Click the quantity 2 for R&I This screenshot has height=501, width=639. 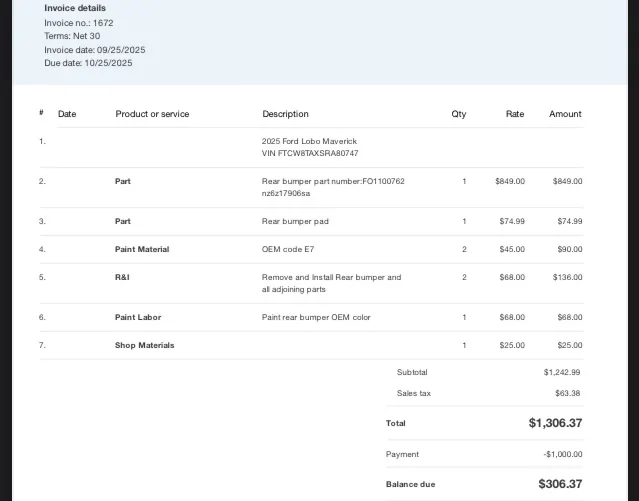pos(464,277)
